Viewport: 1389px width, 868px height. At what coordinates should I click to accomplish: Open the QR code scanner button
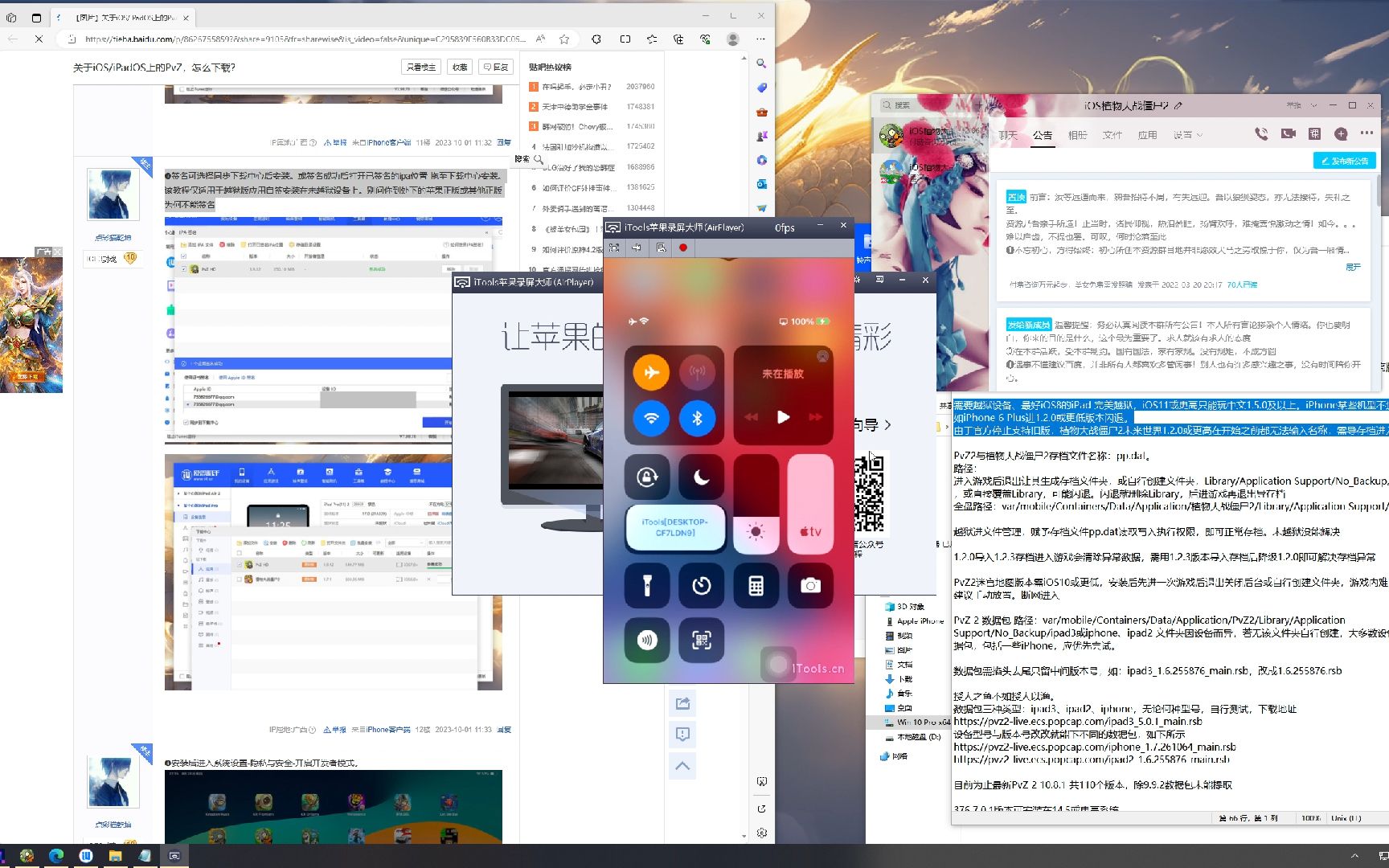point(701,640)
